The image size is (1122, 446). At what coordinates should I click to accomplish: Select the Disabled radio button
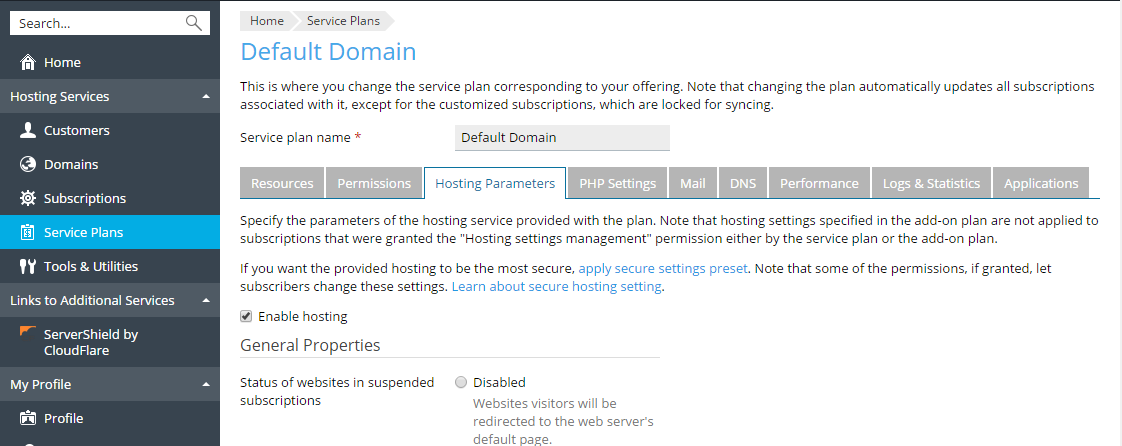point(461,382)
